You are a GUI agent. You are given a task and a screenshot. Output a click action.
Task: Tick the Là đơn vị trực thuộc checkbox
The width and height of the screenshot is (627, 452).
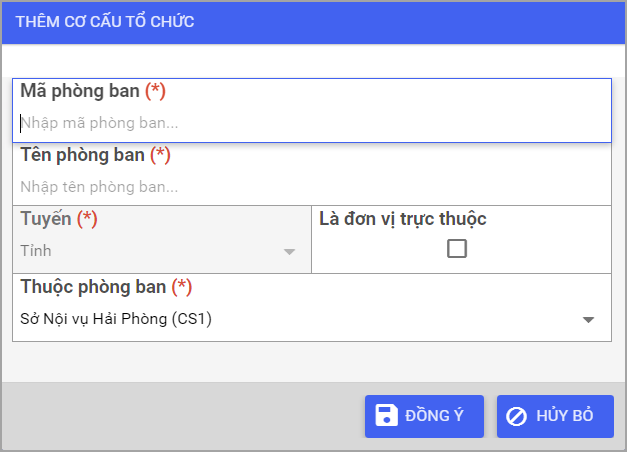click(457, 249)
